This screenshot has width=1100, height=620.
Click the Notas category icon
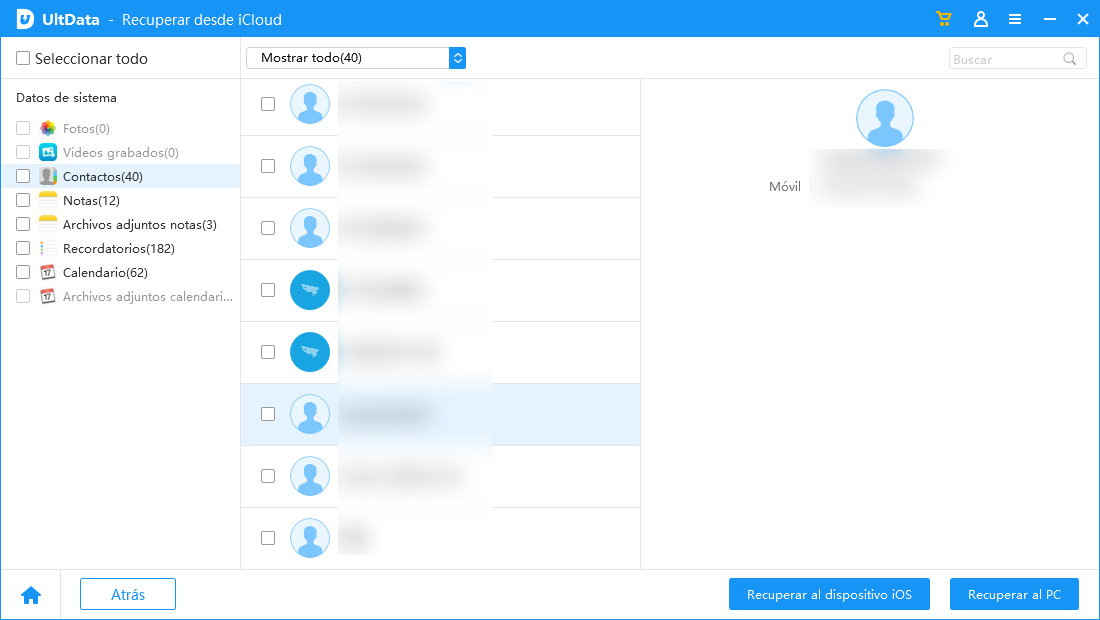48,200
